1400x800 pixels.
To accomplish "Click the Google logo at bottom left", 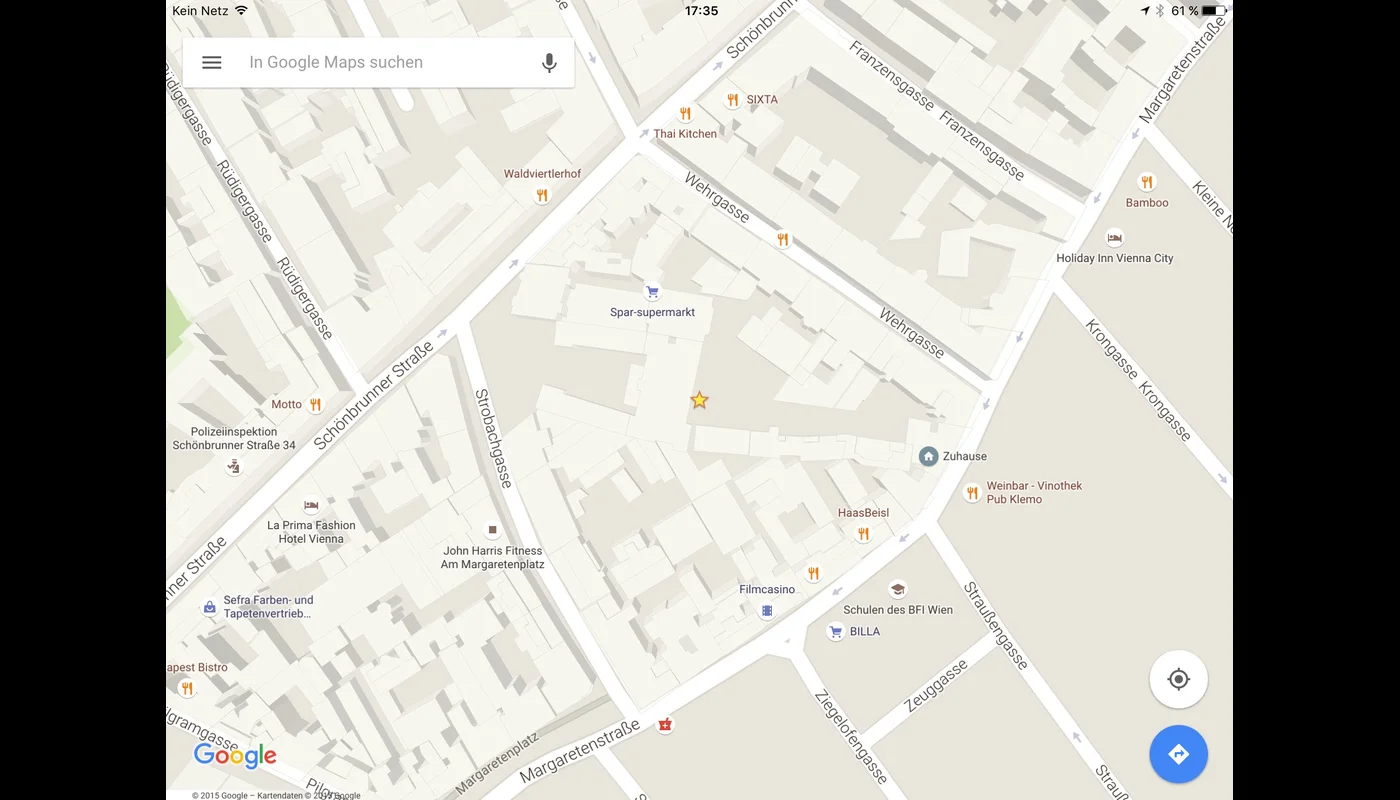I will click(235, 757).
